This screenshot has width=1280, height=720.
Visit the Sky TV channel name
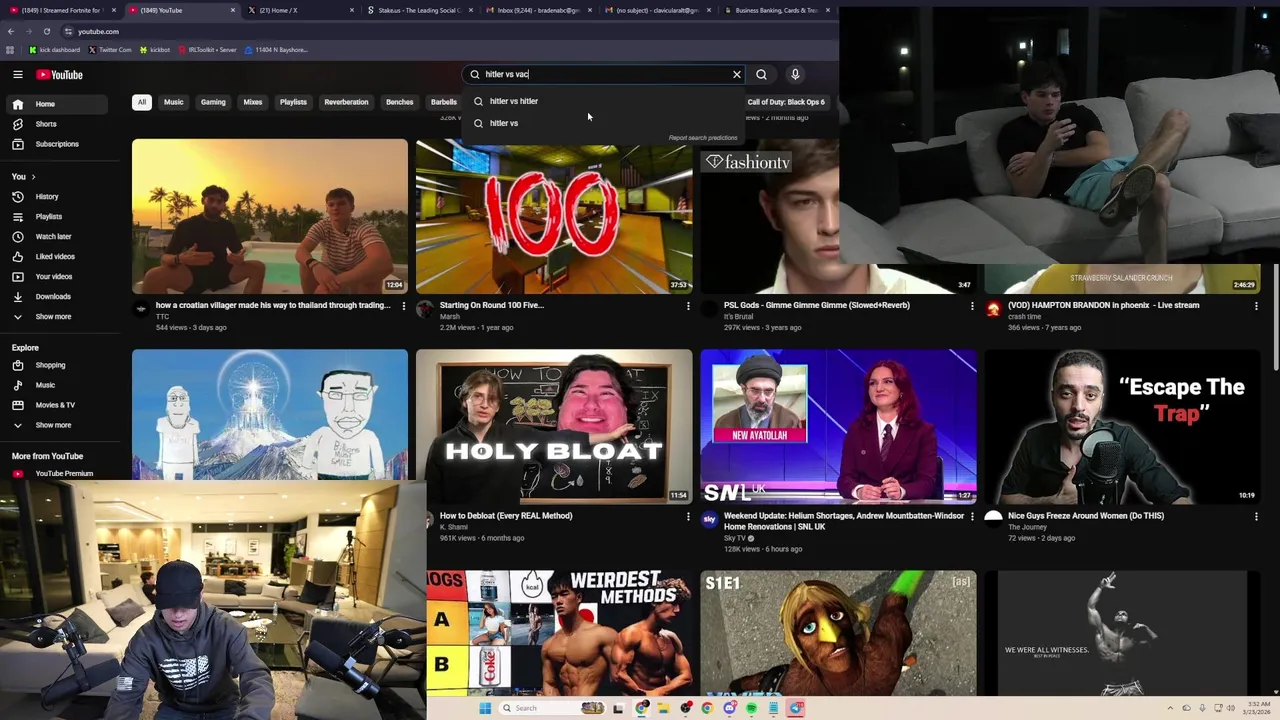click(x=735, y=538)
